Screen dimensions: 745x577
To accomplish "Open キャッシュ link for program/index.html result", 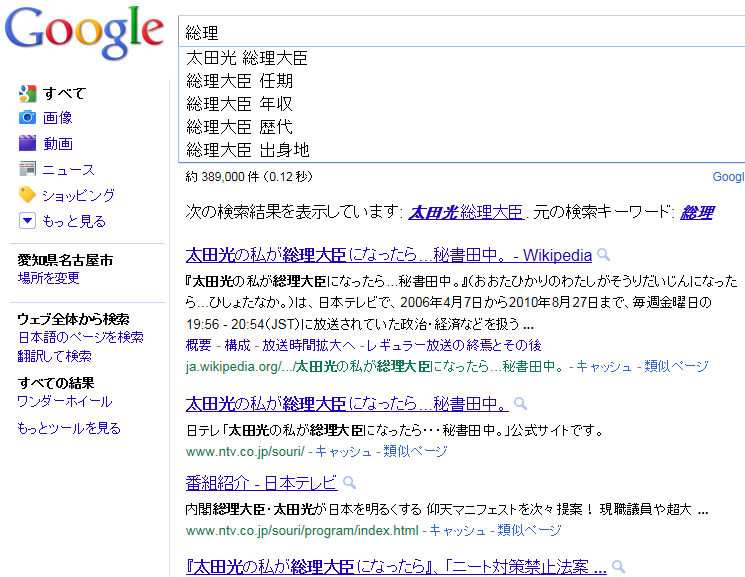I will 457,530.
